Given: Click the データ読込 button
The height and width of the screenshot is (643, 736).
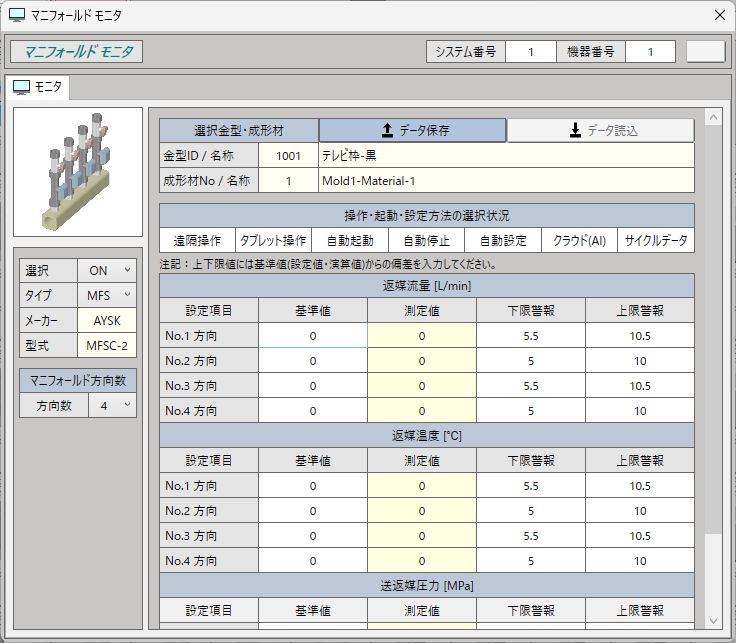Looking at the screenshot, I should [x=600, y=130].
